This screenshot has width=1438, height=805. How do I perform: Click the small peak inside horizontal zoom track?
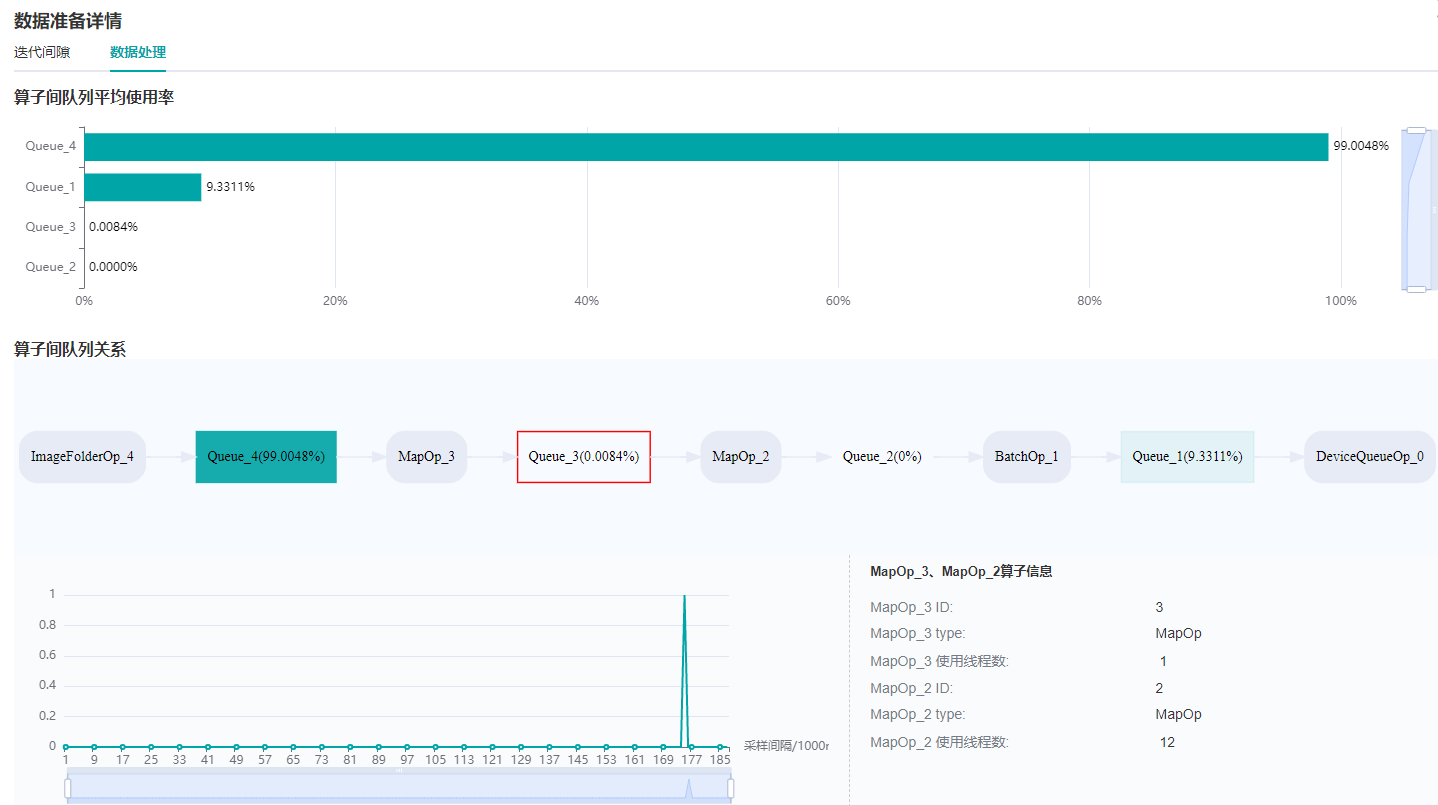(x=688, y=788)
